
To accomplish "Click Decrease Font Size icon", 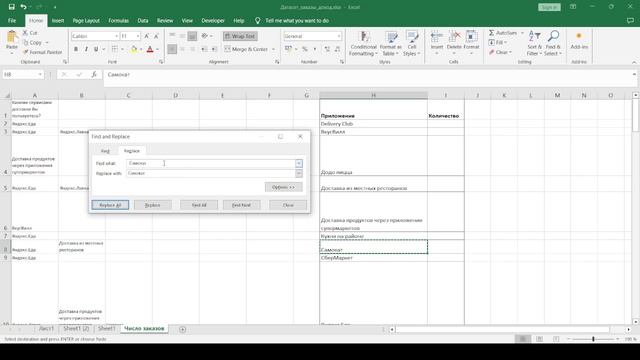I will [x=156, y=36].
